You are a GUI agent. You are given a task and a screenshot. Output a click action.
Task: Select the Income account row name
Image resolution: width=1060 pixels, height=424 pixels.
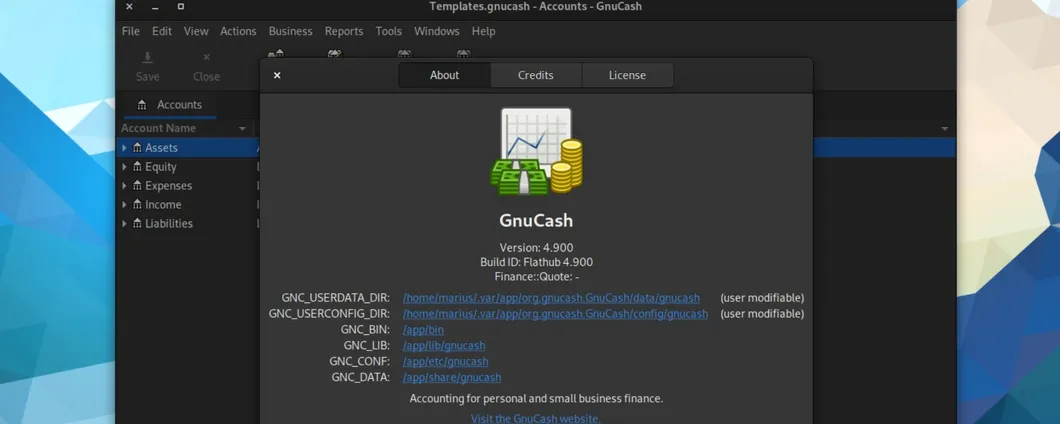(x=163, y=204)
